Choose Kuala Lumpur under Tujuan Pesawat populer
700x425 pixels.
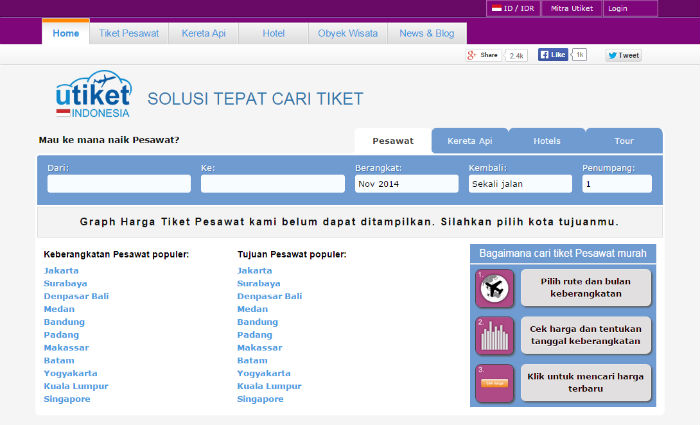269,386
